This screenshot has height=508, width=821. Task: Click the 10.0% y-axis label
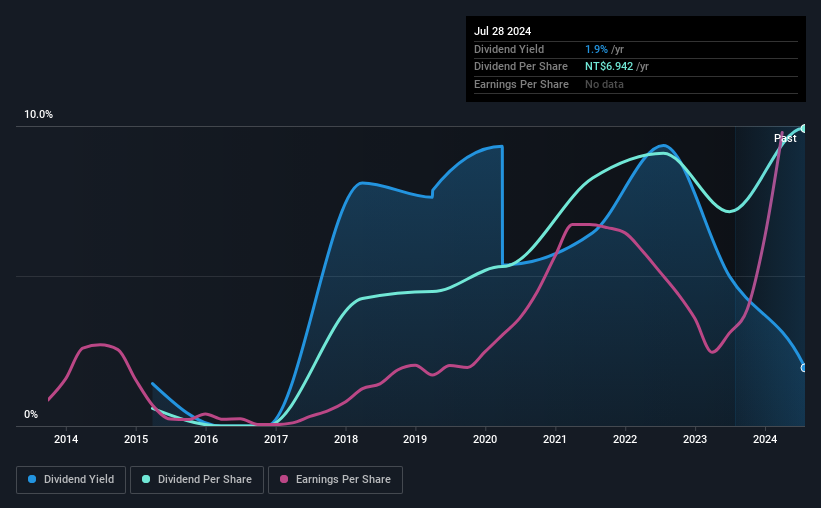pyautogui.click(x=39, y=114)
